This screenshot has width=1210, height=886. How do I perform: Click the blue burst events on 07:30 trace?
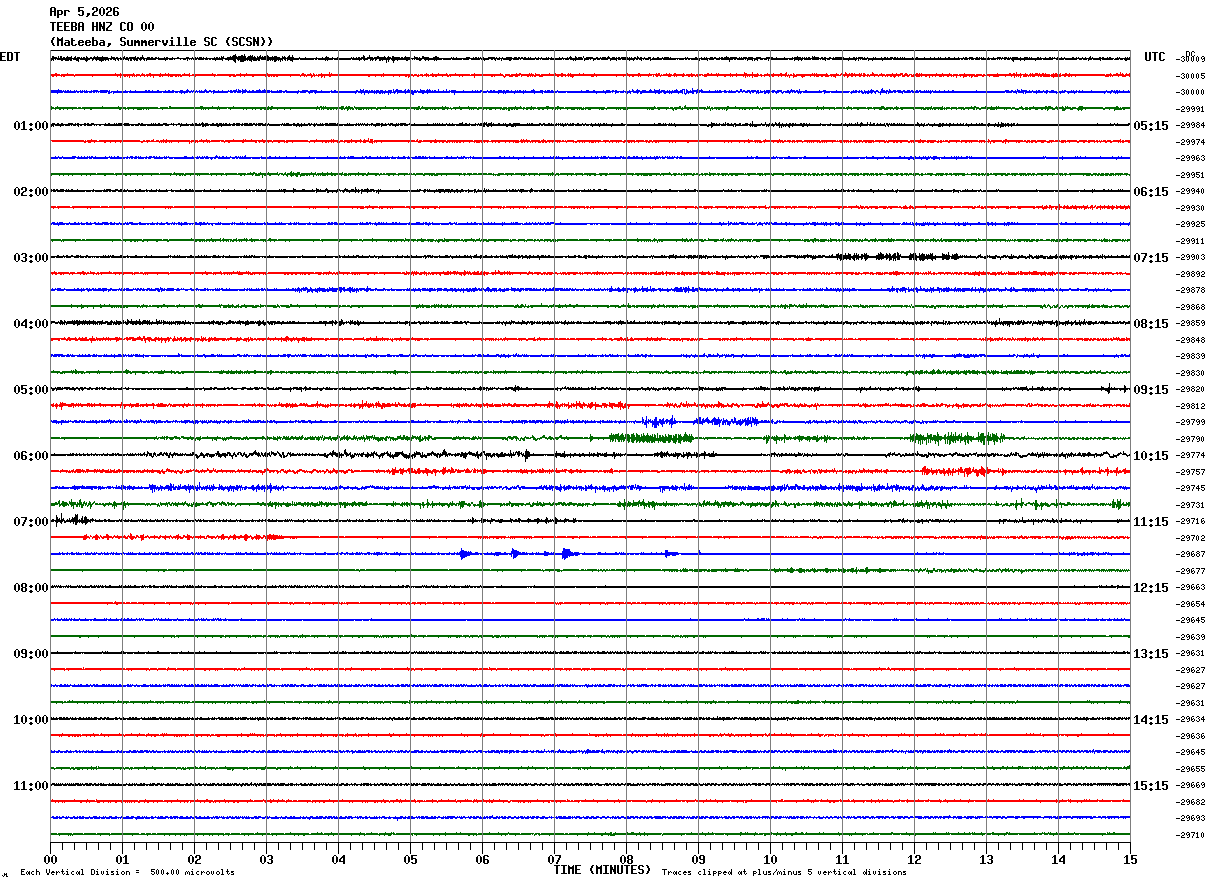pos(568,553)
